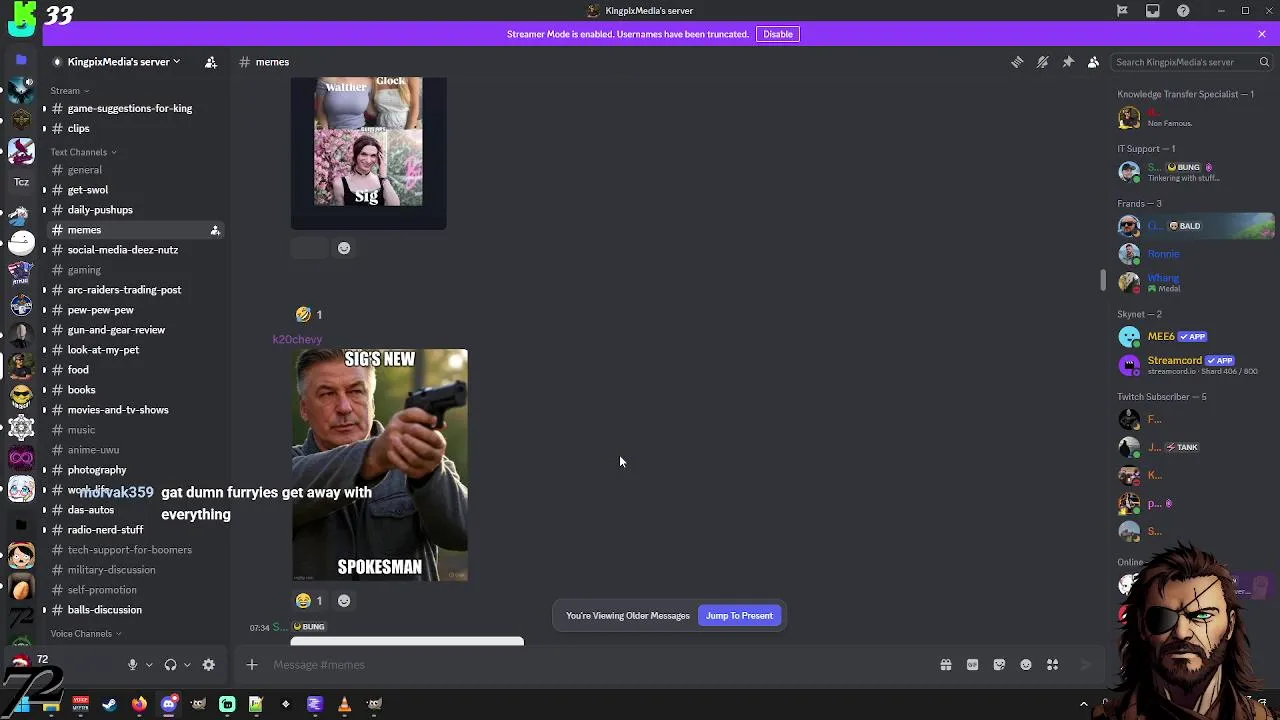
Task: Open the Inbox icon in title bar
Action: (x=1153, y=11)
